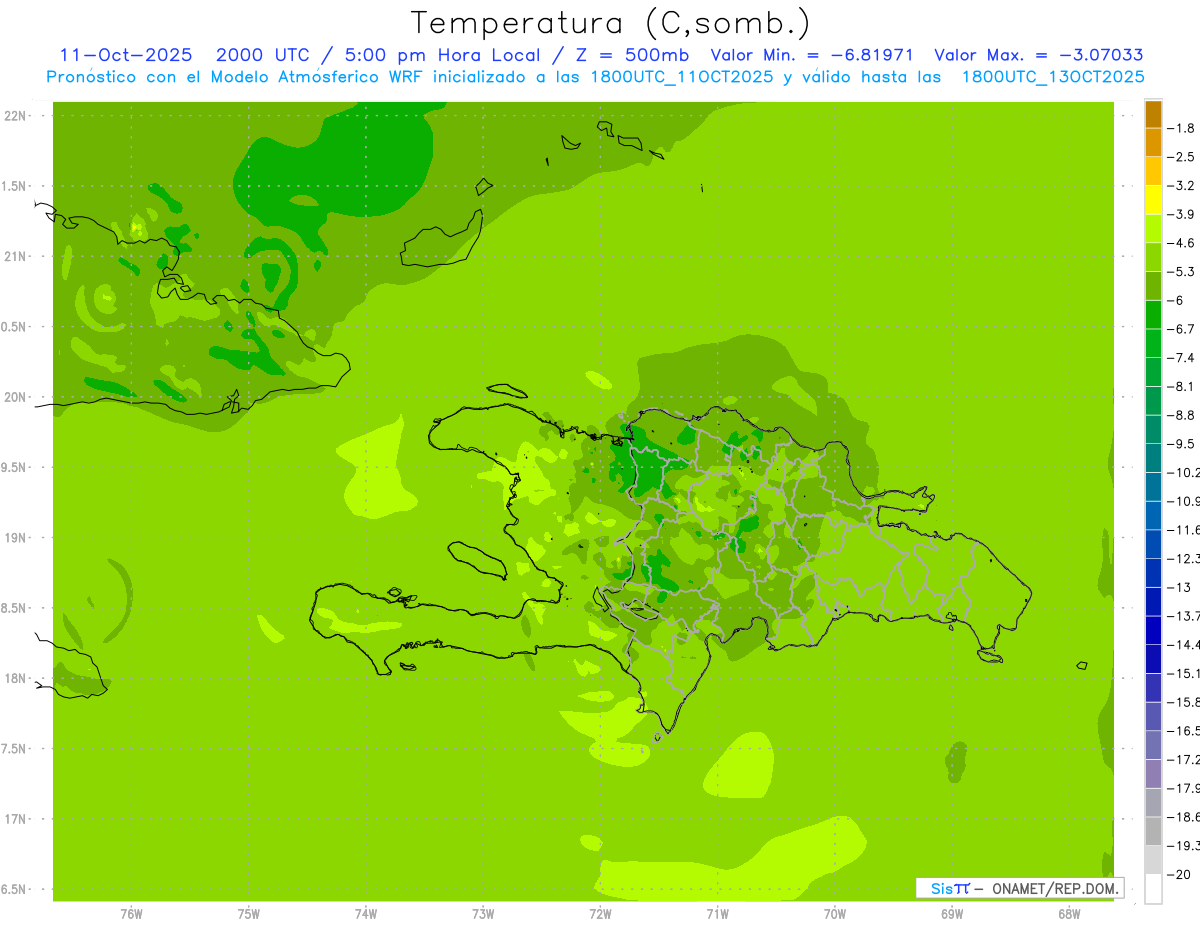Click the Temperatura (C,somb.) chart title
Image resolution: width=1200 pixels, height=927 pixels.
pos(610,22)
